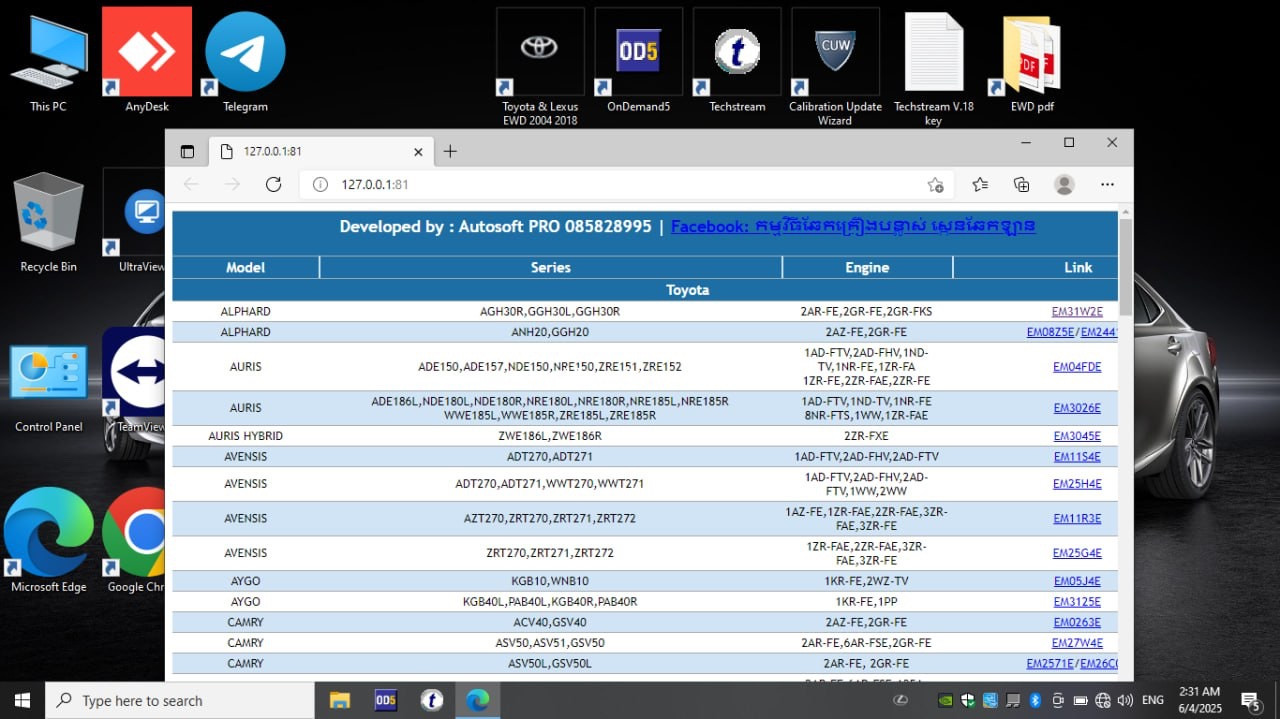Open the Toyota & Lexus EWD shortcut
Image resolution: width=1280 pixels, height=719 pixels.
click(x=540, y=67)
